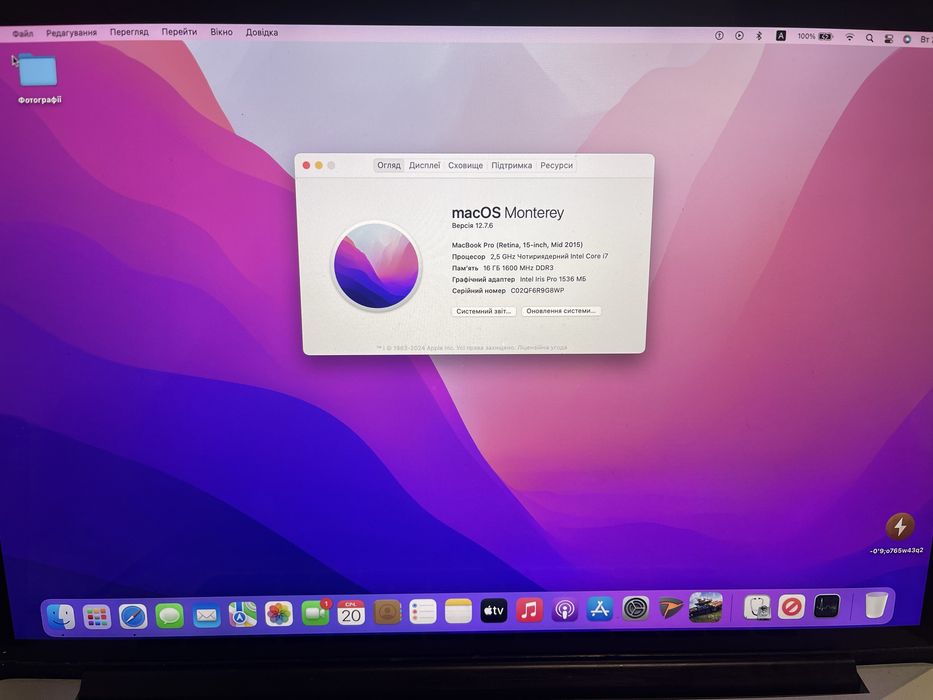Open the Photos app in Dock
This screenshot has height=700, width=933.
pos(278,614)
